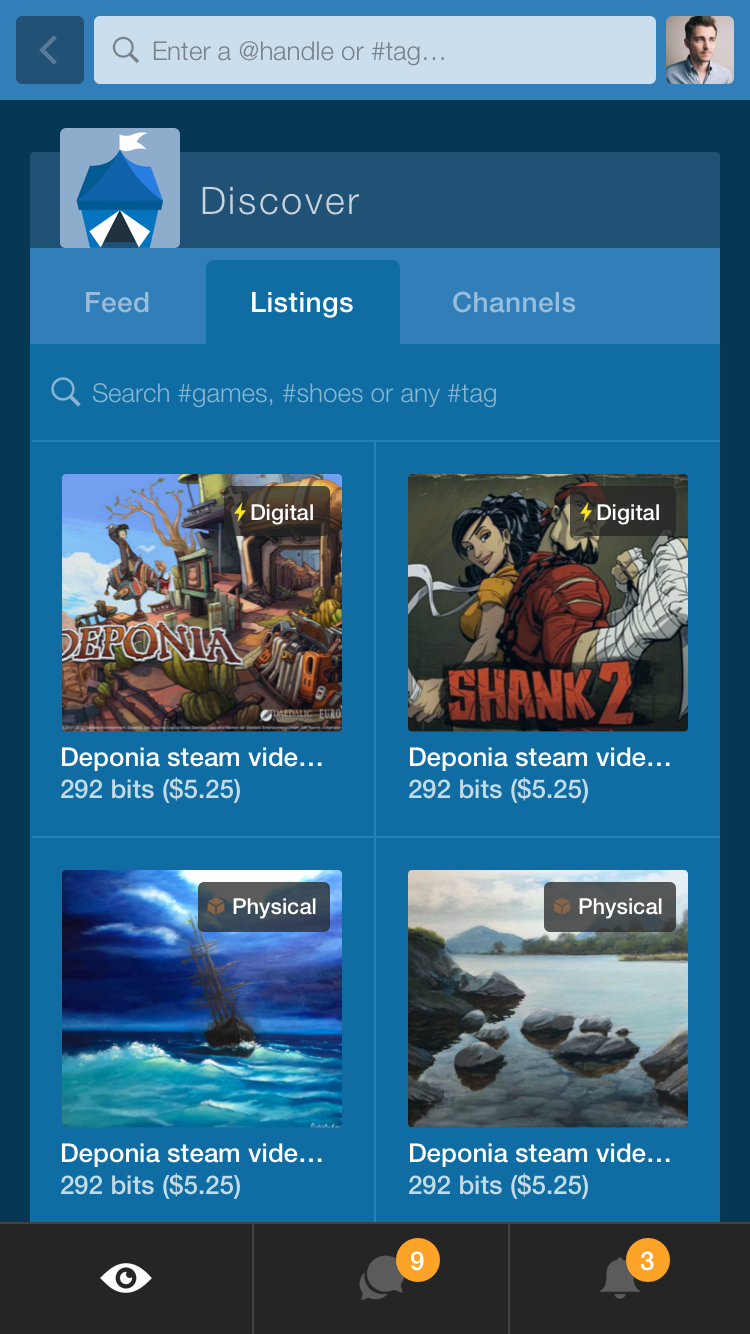Viewport: 750px width, 1334px height.
Task: Tap the Digital badge on Deponia image
Action: pos(275,512)
